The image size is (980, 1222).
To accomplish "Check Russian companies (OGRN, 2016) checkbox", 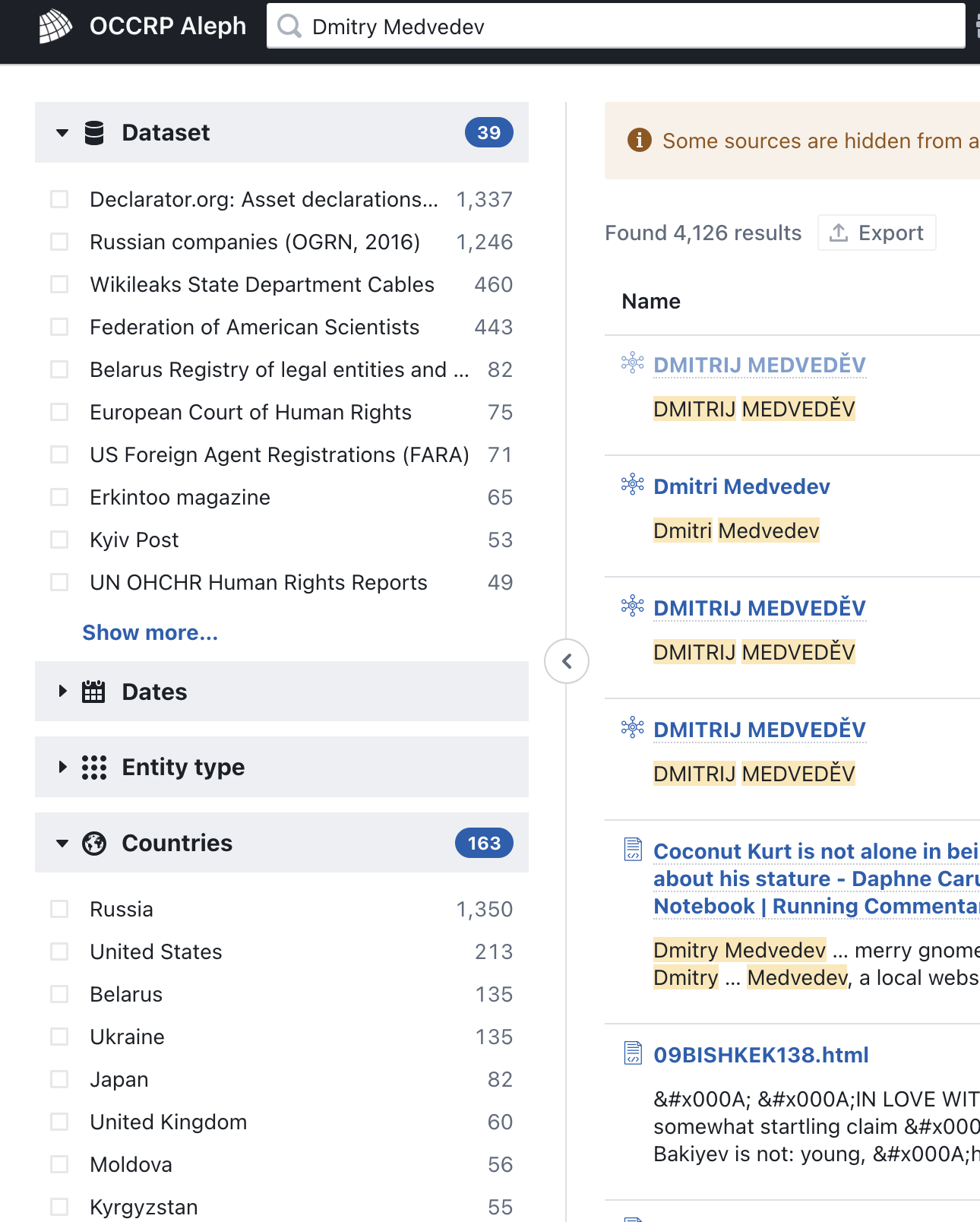I will (59, 242).
